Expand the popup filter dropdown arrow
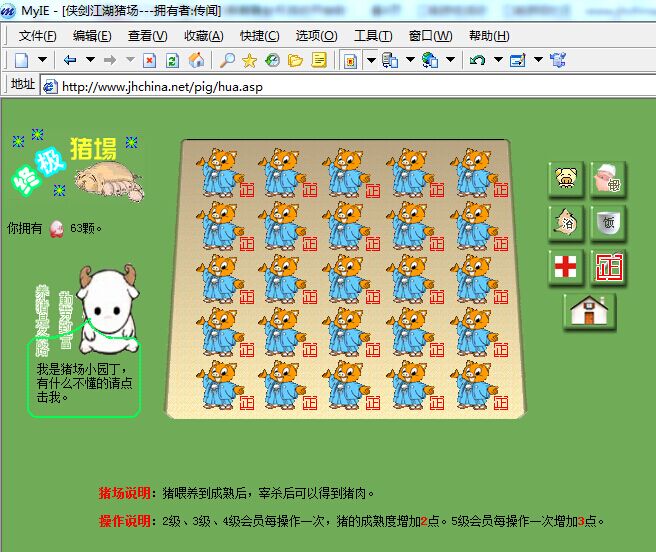 coord(371,60)
